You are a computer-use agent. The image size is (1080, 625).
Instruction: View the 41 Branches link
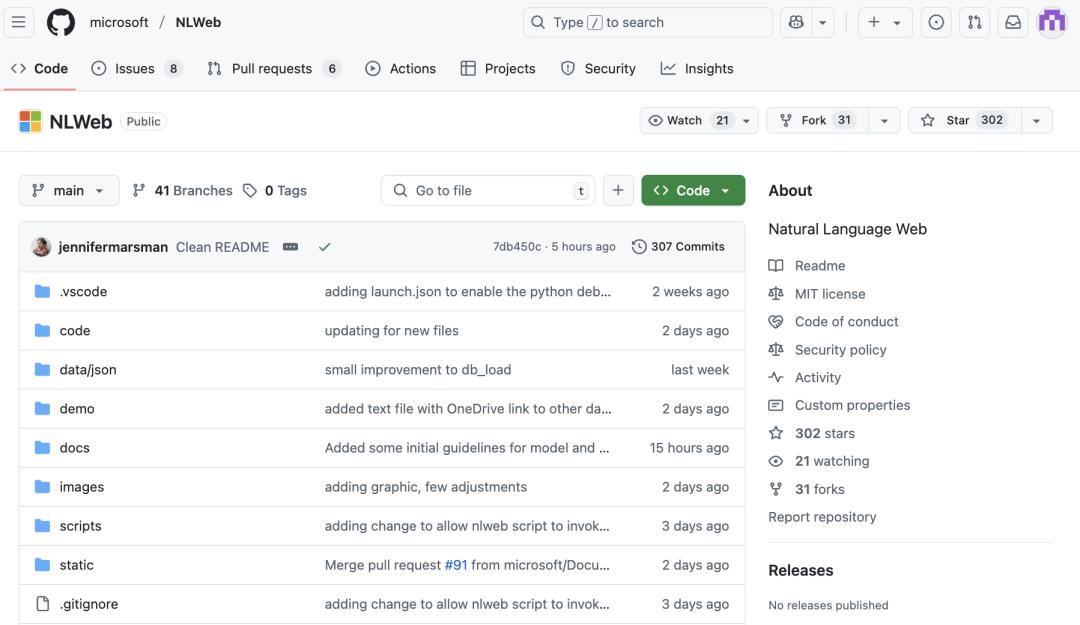[x=183, y=190]
